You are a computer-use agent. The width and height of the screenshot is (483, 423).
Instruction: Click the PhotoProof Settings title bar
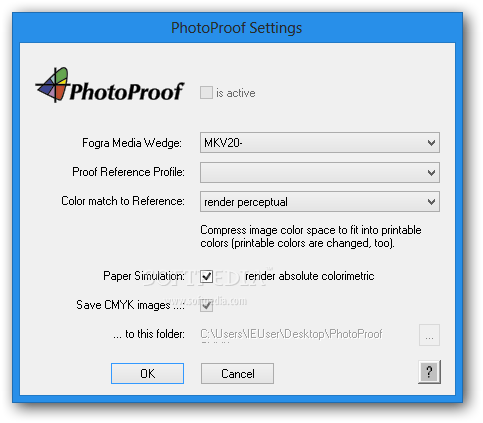[x=237, y=28]
